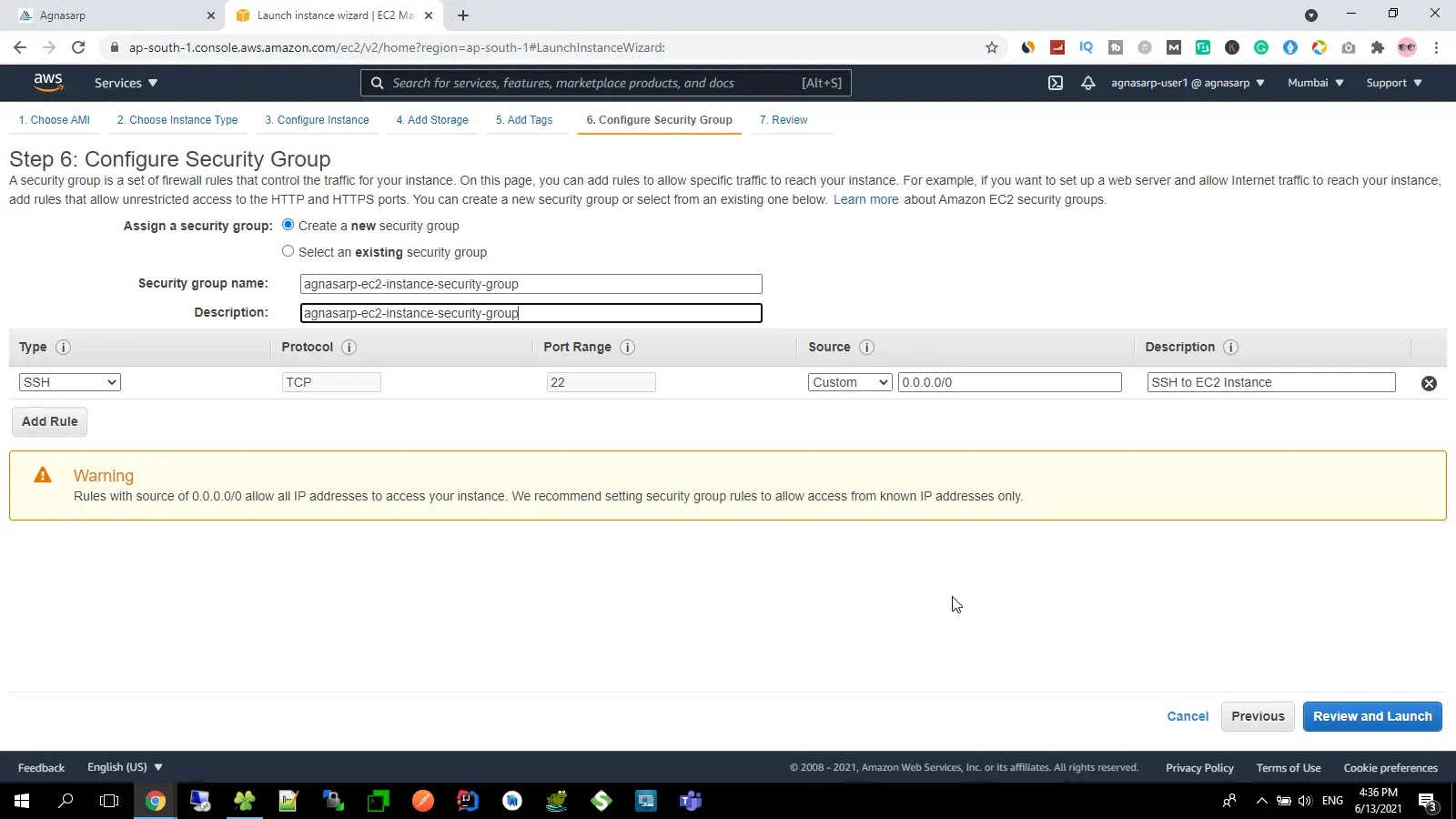This screenshot has width=1456, height=819.
Task: Go to step 7 Review
Action: coord(784,120)
